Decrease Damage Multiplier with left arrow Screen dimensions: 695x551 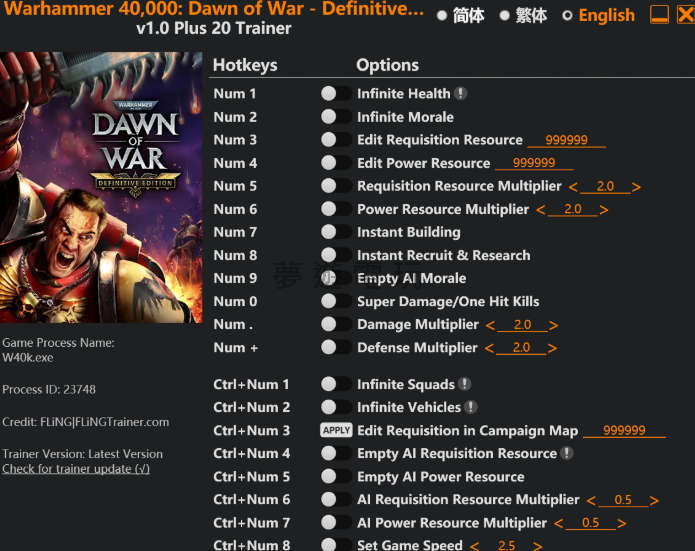[490, 325]
